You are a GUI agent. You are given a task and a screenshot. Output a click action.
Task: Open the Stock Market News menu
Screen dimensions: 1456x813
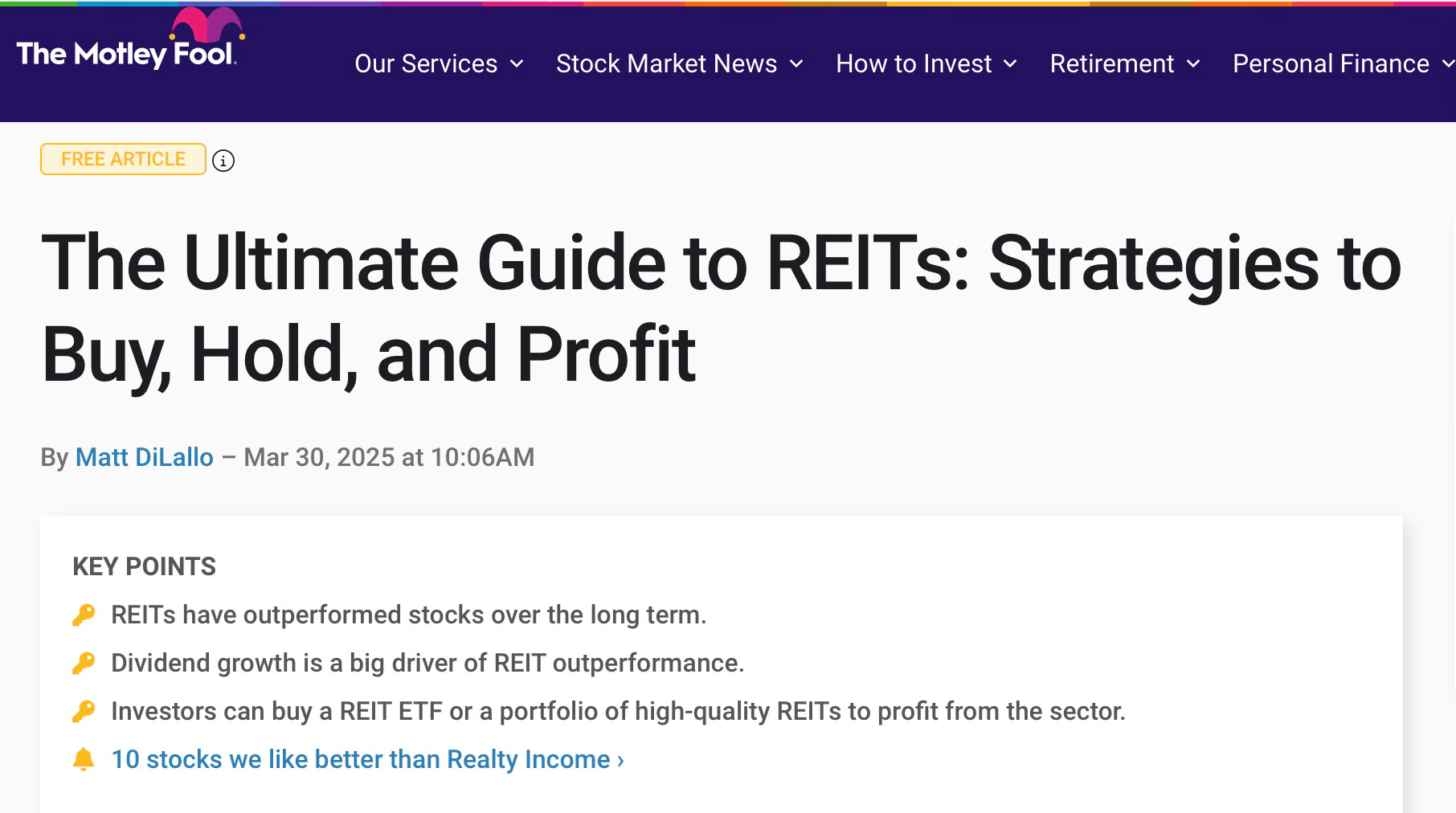[679, 63]
